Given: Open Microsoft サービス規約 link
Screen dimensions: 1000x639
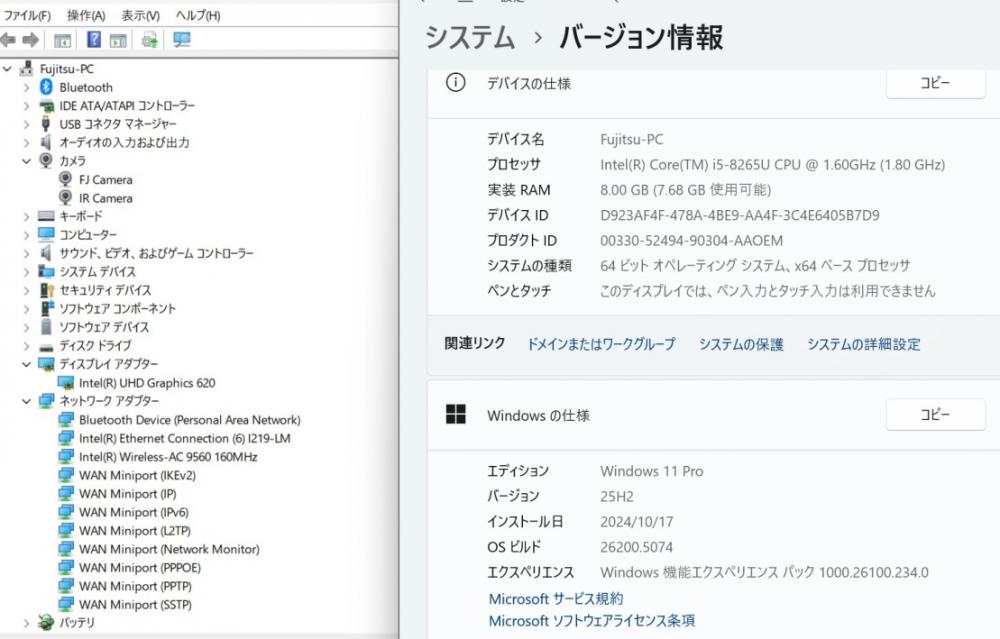Looking at the screenshot, I should 555,599.
